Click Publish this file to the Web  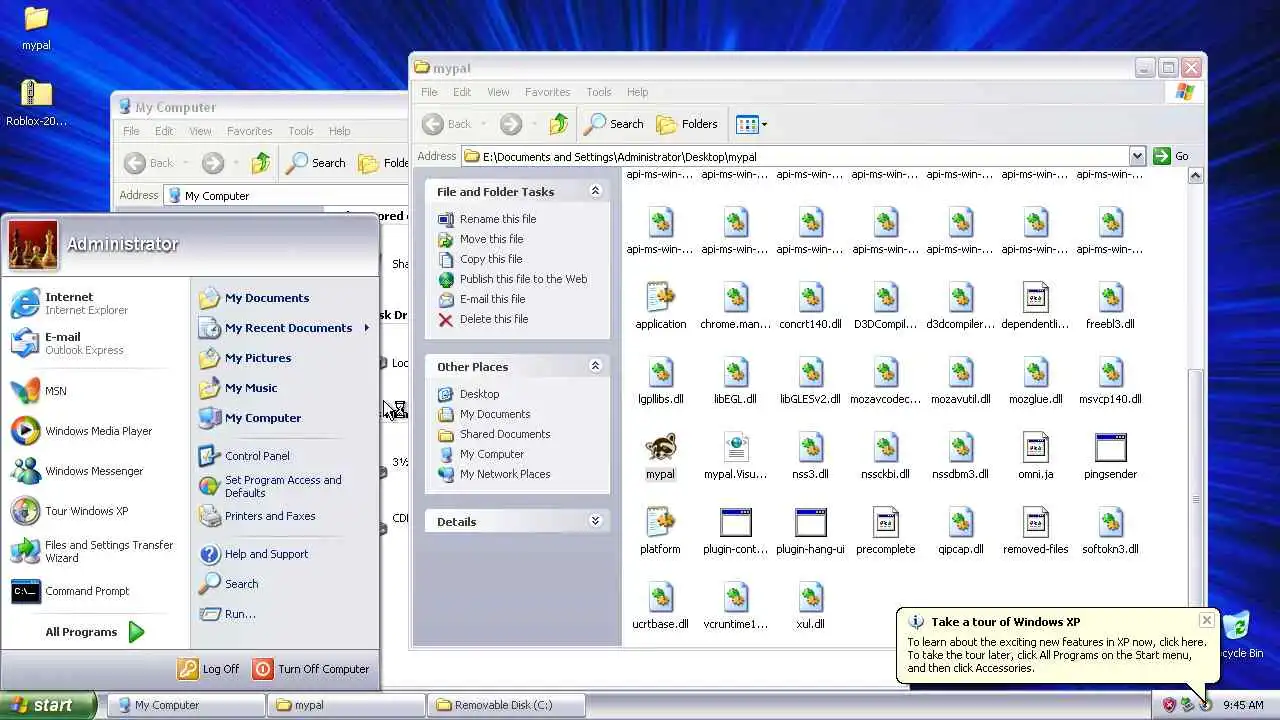(x=523, y=279)
